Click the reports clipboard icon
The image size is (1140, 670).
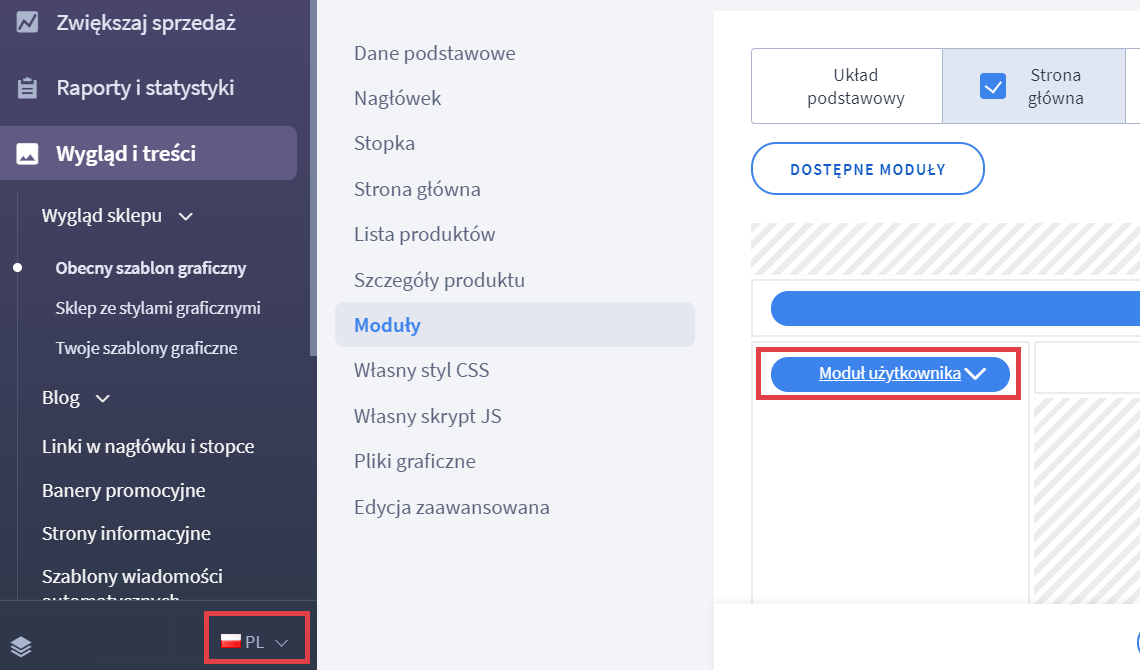28,88
